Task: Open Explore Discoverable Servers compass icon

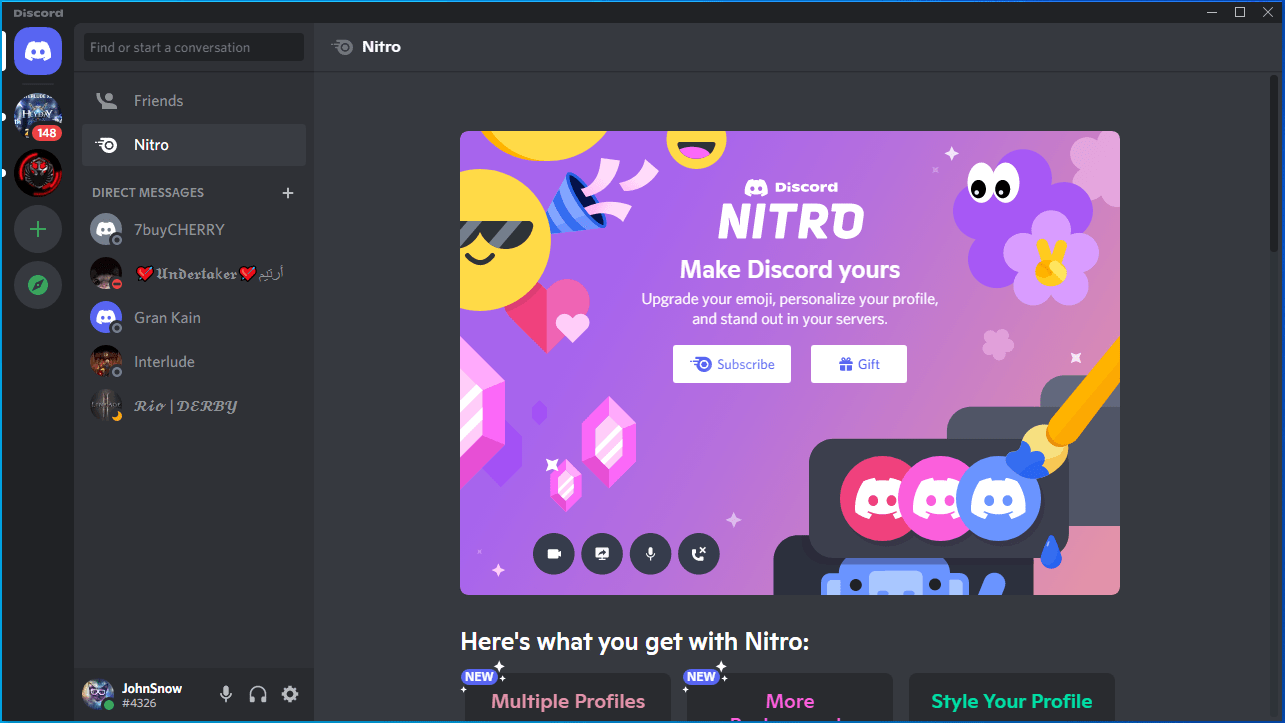Action: 38,286
